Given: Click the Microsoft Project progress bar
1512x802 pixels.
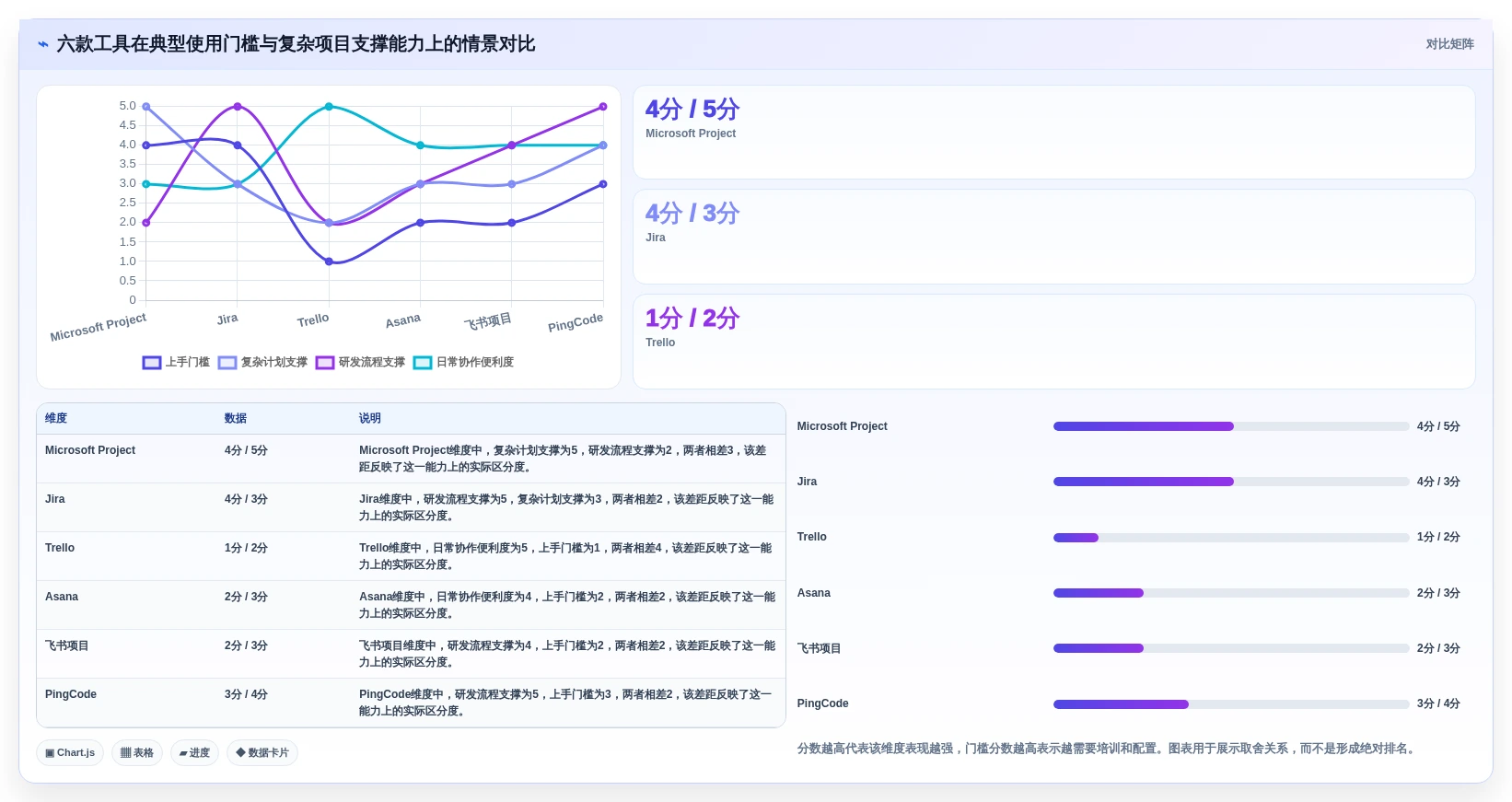Looking at the screenshot, I should (x=1231, y=426).
